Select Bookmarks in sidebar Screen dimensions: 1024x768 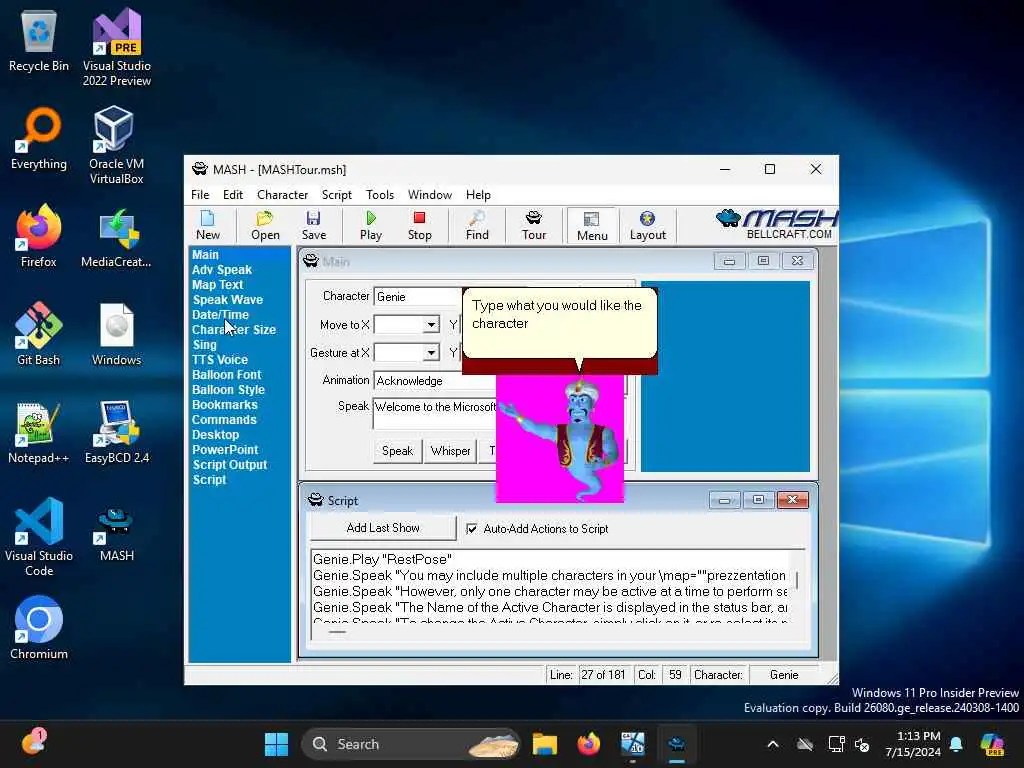225,405
